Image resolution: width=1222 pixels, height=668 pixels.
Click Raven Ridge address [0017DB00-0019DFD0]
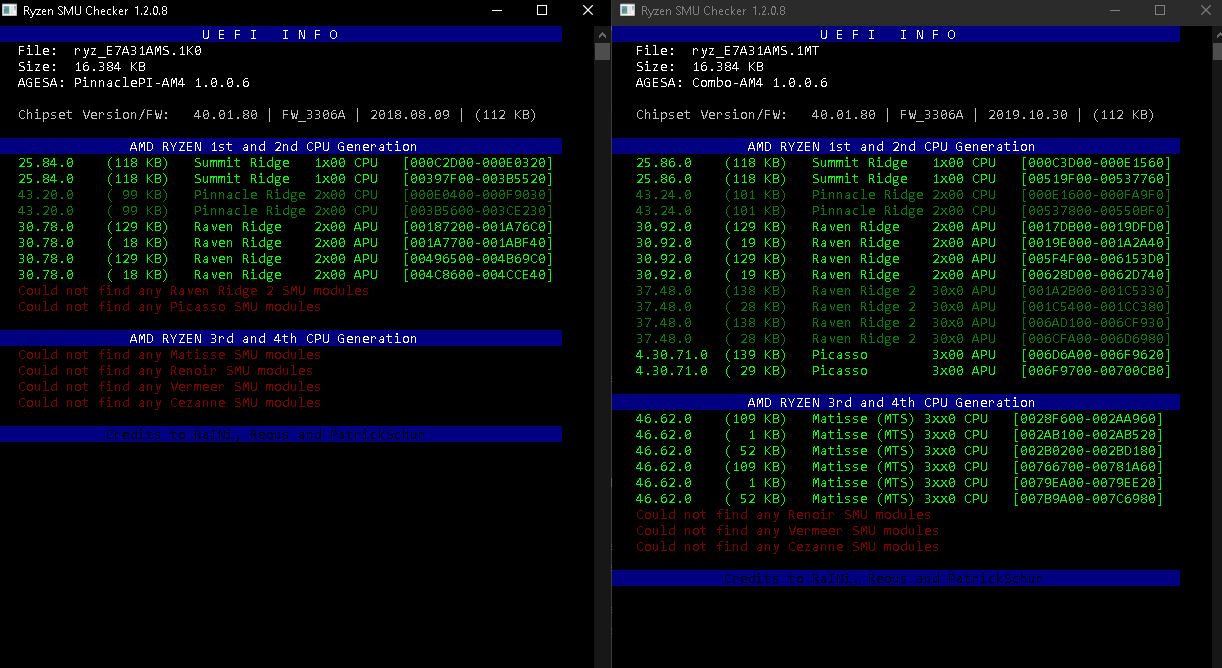click(1095, 226)
